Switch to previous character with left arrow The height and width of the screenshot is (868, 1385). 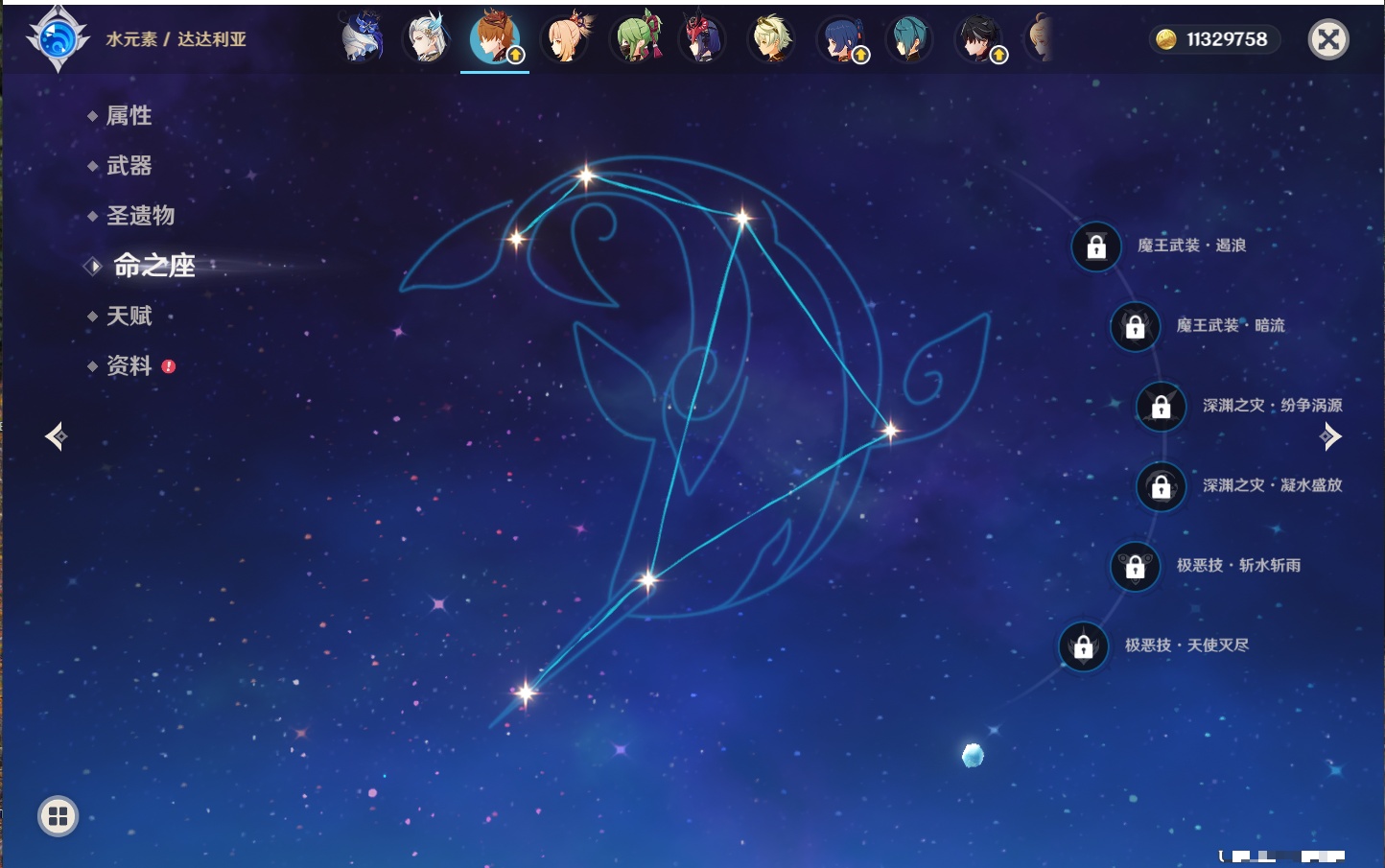56,436
